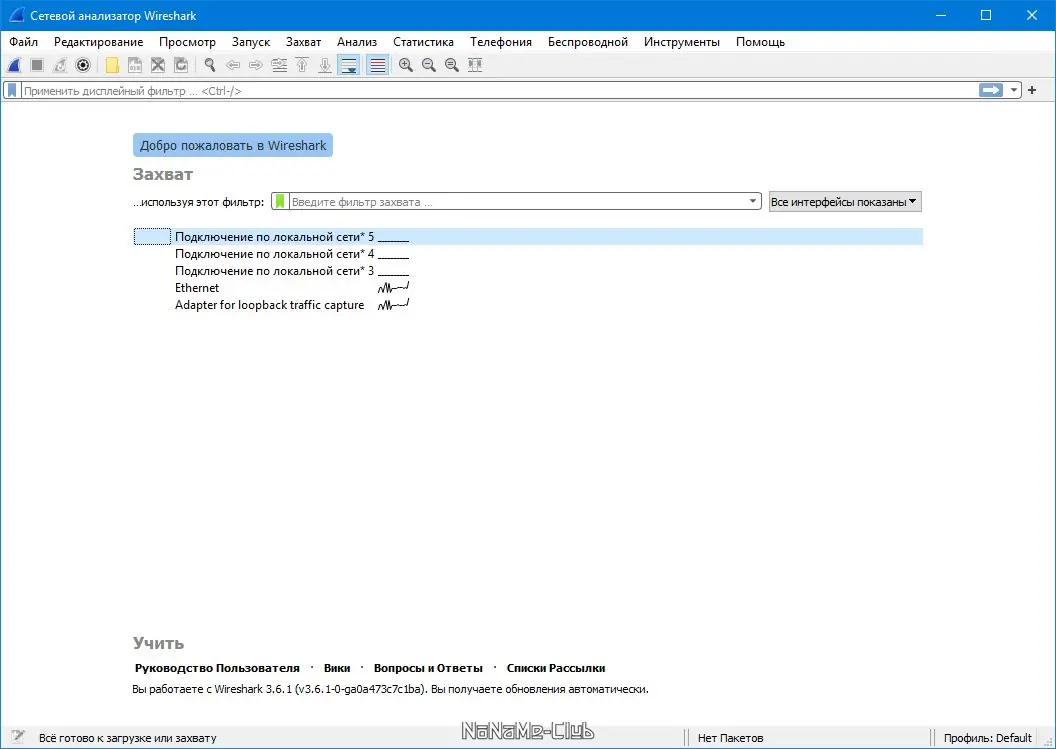1056x749 pixels.
Task: Open the 'Все интерфейсы показаны' dropdown
Action: [845, 201]
